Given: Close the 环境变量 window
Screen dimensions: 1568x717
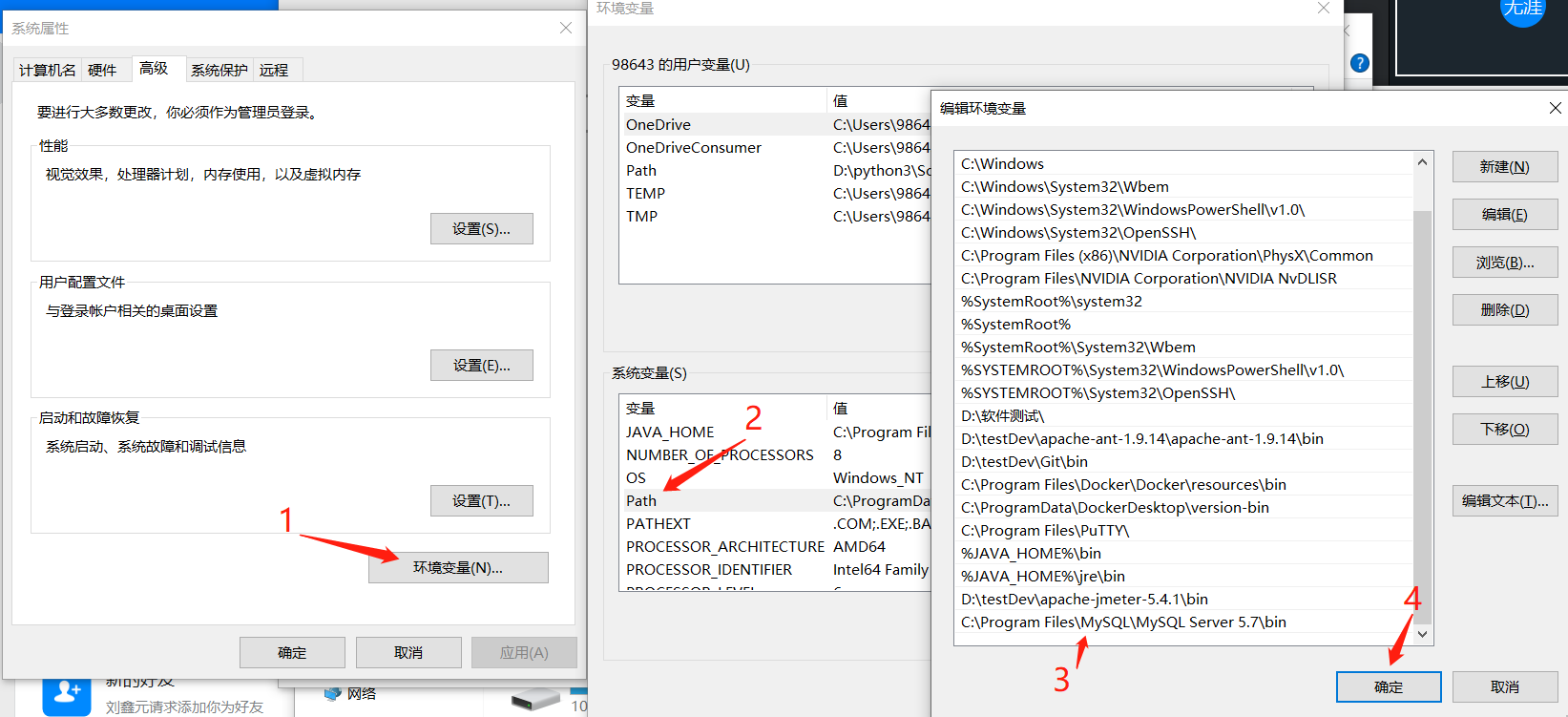Looking at the screenshot, I should click(x=1323, y=9).
